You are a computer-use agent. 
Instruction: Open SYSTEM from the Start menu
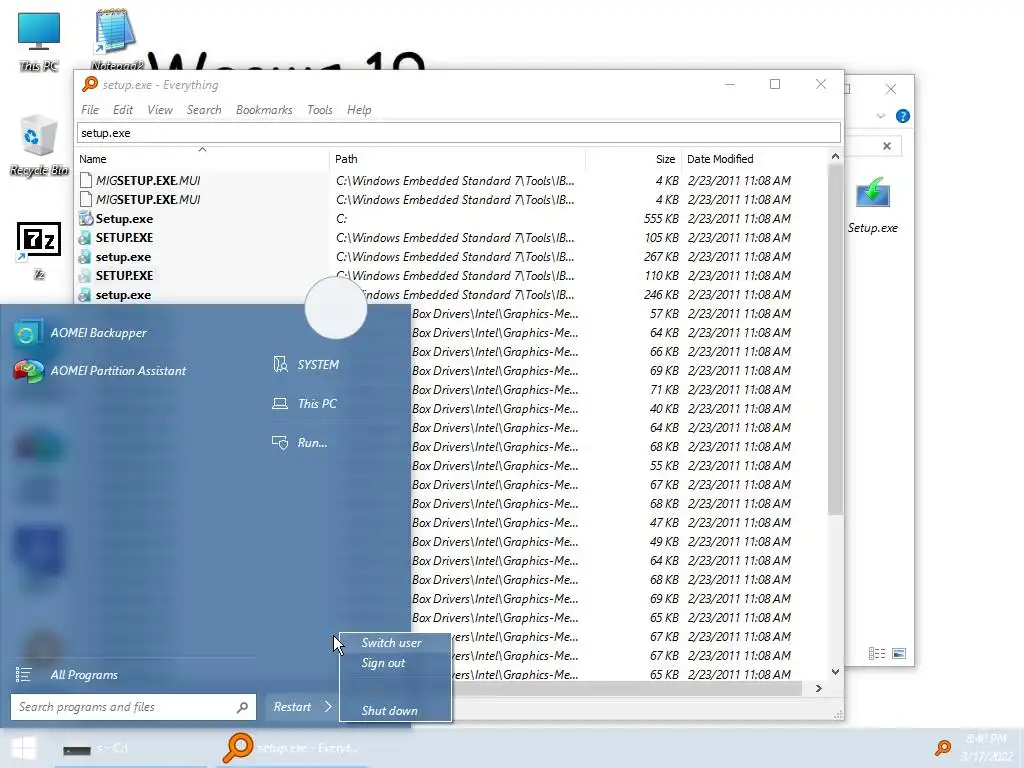pyautogui.click(x=306, y=364)
